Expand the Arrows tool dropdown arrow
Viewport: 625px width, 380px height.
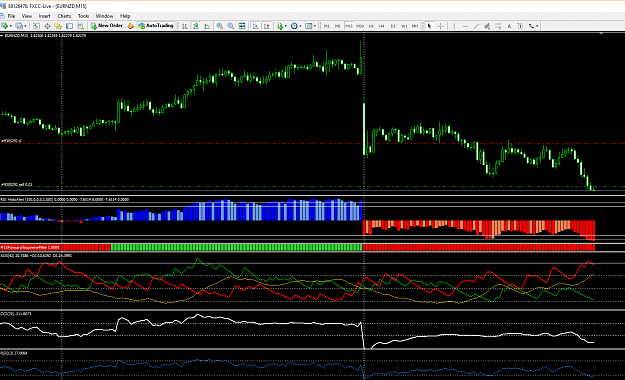tap(537, 26)
